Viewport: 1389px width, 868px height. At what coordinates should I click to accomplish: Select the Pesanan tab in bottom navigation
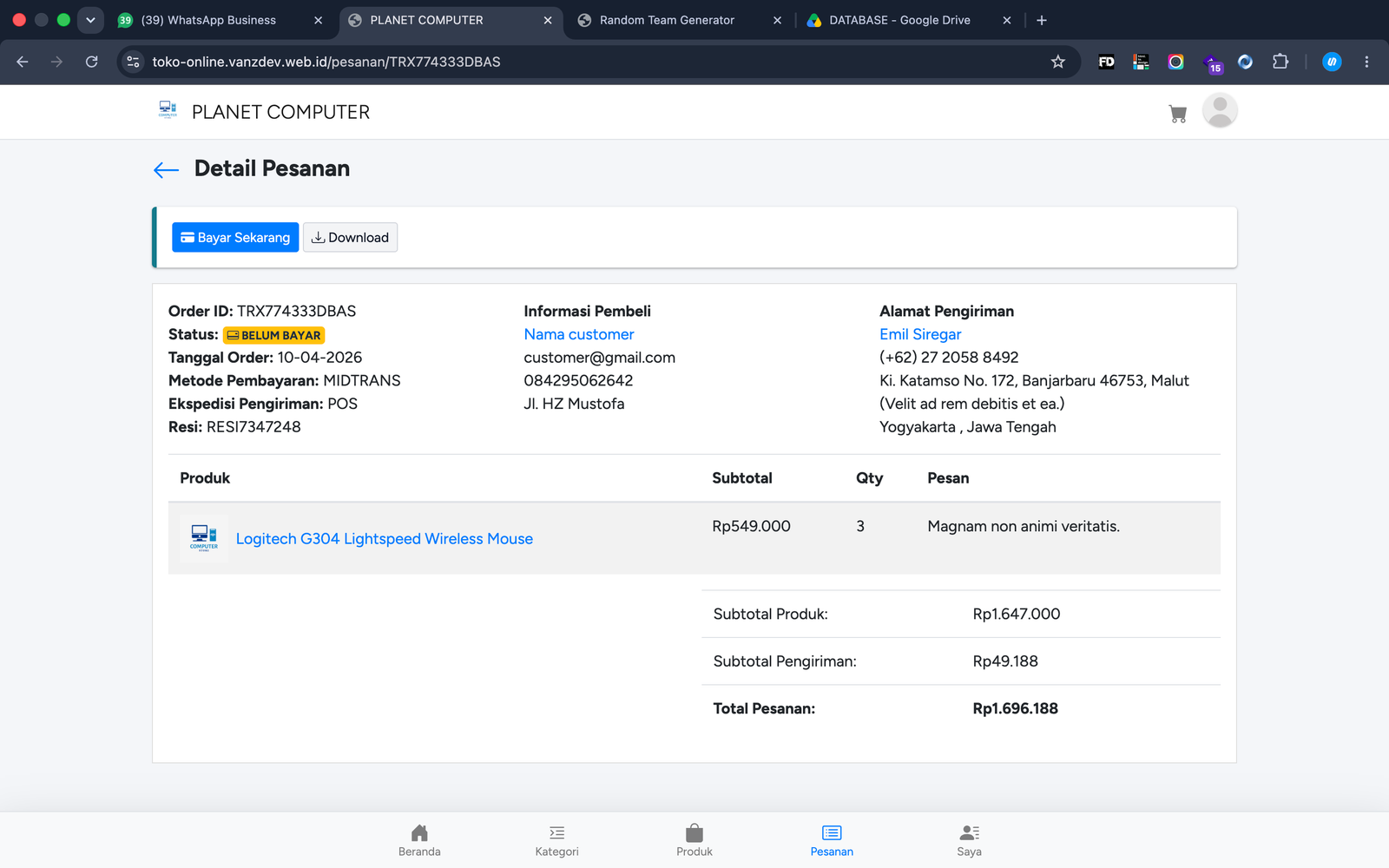pyautogui.click(x=832, y=840)
